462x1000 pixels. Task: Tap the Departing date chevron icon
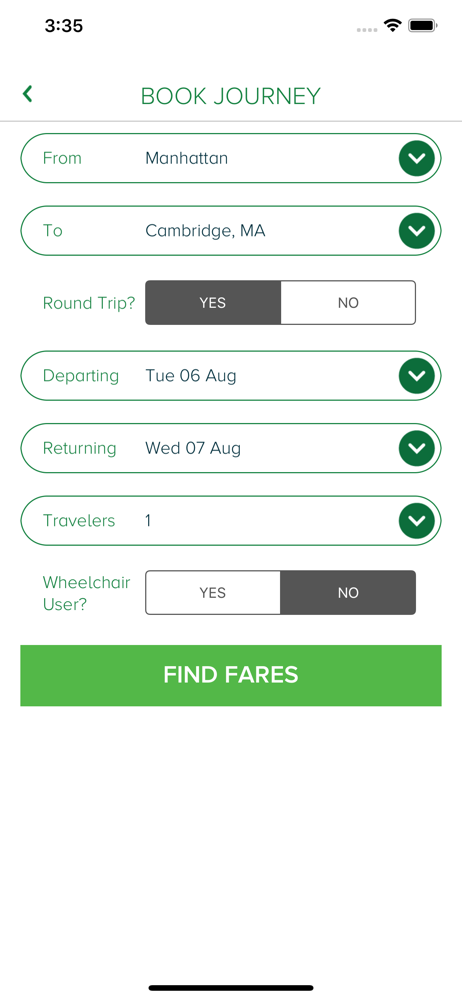(x=417, y=376)
